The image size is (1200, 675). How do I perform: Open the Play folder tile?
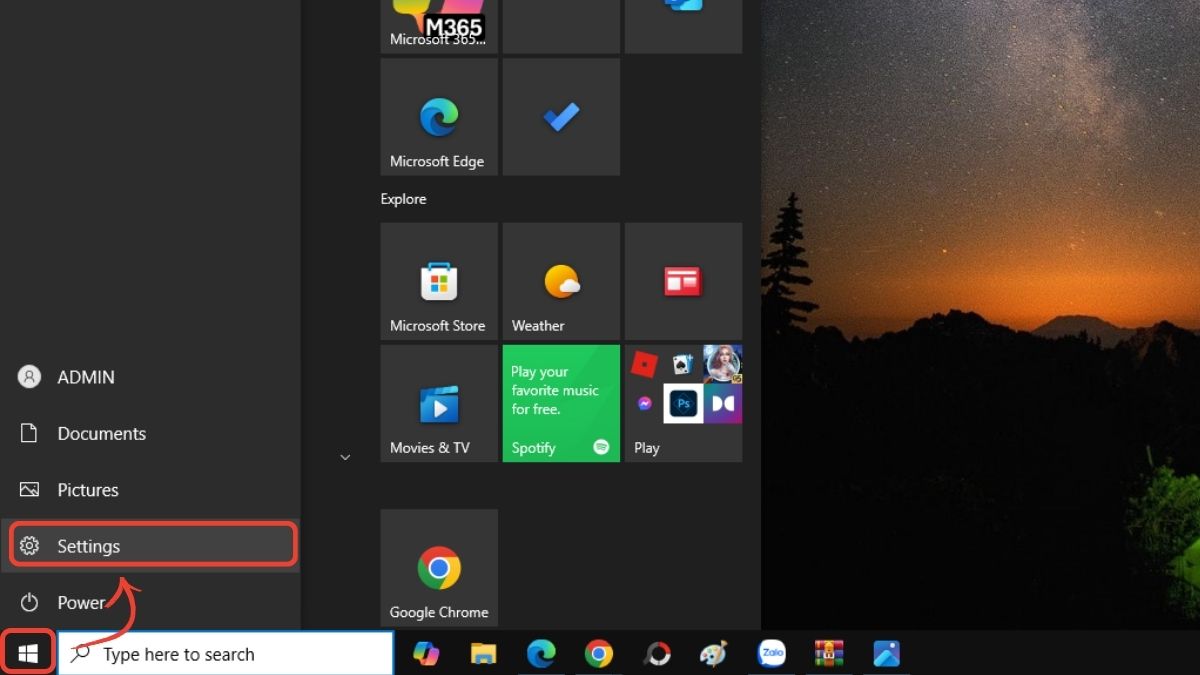[x=683, y=403]
